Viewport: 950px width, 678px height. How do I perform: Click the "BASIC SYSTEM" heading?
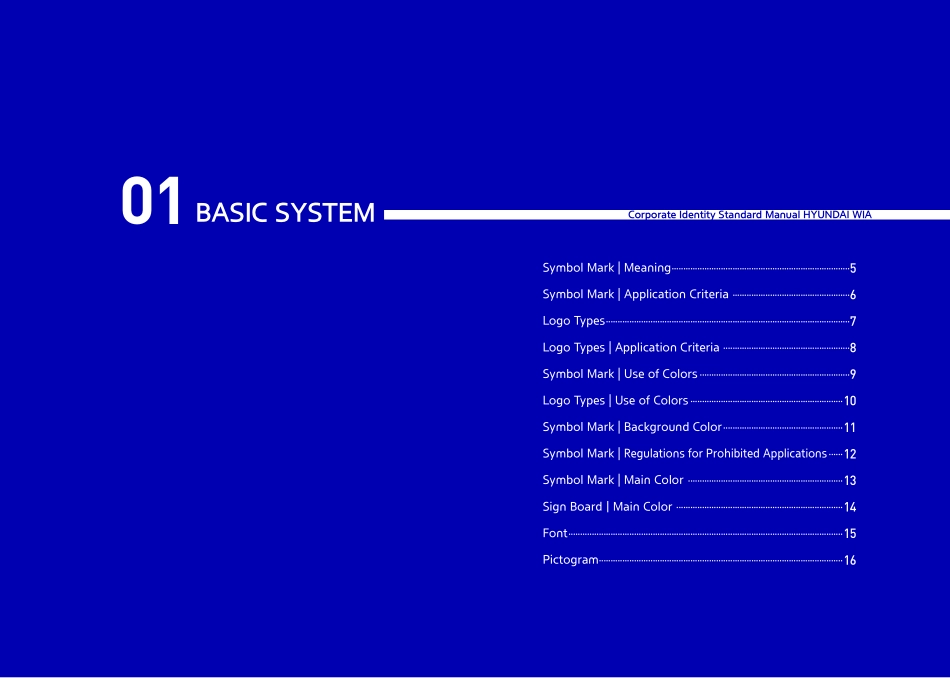click(285, 213)
